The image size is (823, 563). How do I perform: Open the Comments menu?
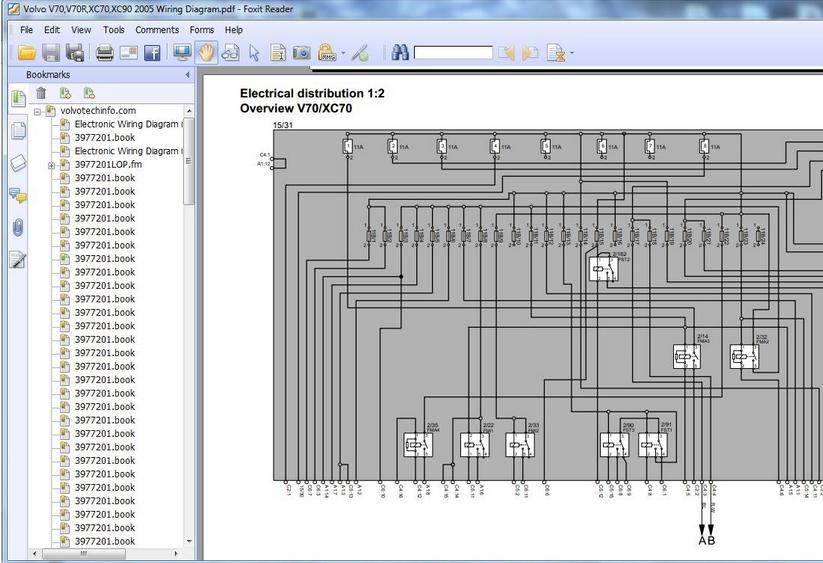click(157, 30)
